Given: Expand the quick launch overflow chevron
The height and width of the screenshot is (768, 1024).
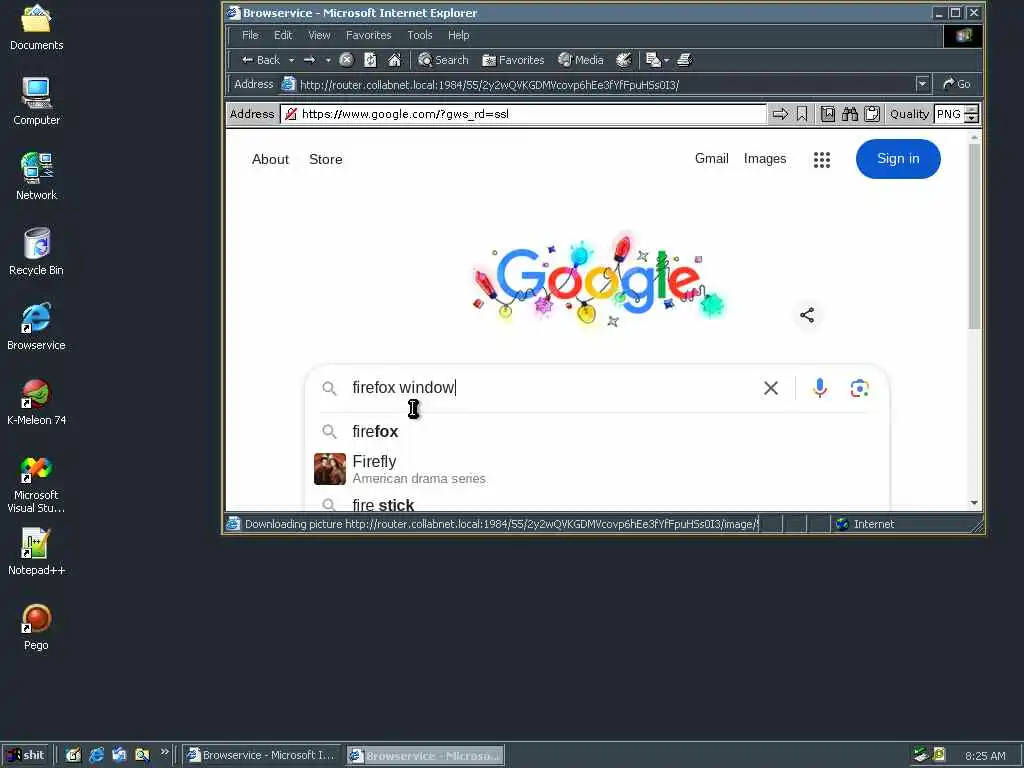Looking at the screenshot, I should coord(165,752).
